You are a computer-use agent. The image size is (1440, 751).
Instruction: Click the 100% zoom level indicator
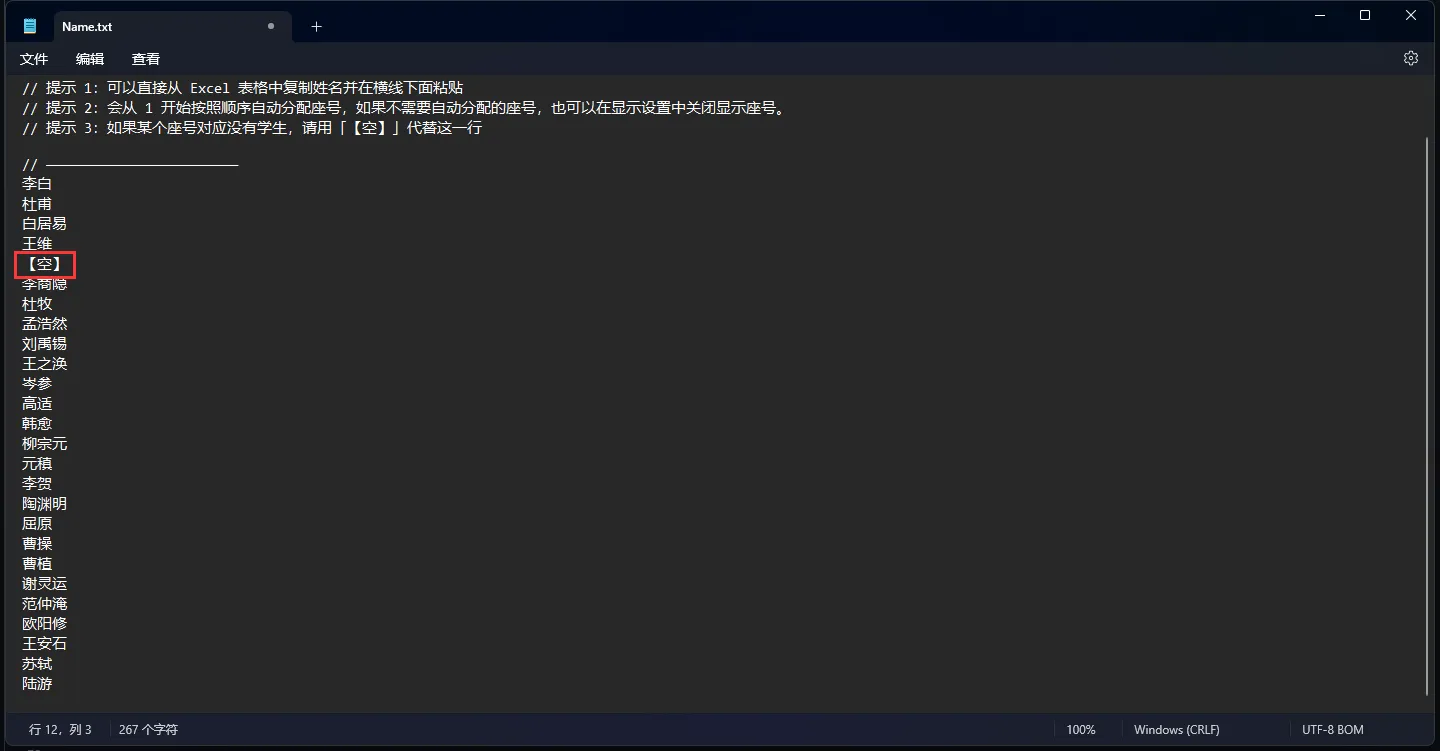click(1081, 730)
